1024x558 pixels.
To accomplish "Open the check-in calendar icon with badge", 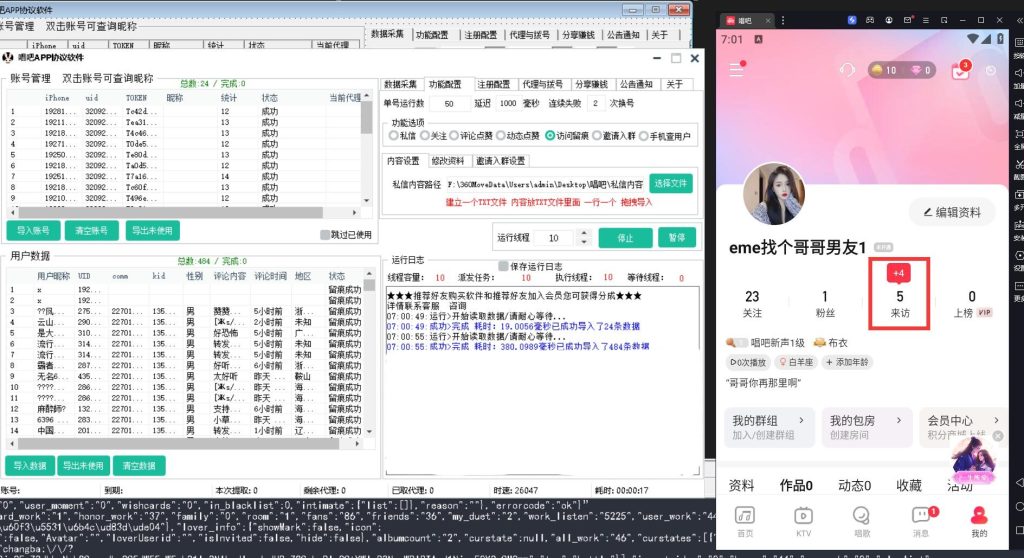I will pos(960,70).
